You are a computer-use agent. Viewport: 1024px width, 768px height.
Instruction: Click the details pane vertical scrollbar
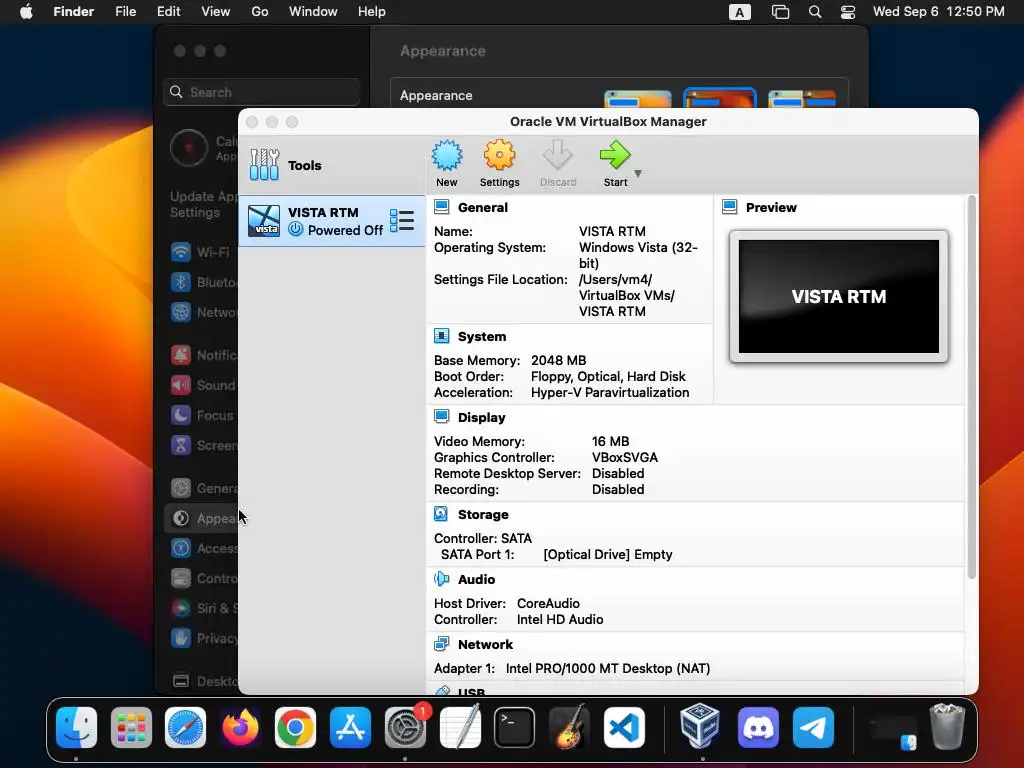pyautogui.click(x=972, y=387)
